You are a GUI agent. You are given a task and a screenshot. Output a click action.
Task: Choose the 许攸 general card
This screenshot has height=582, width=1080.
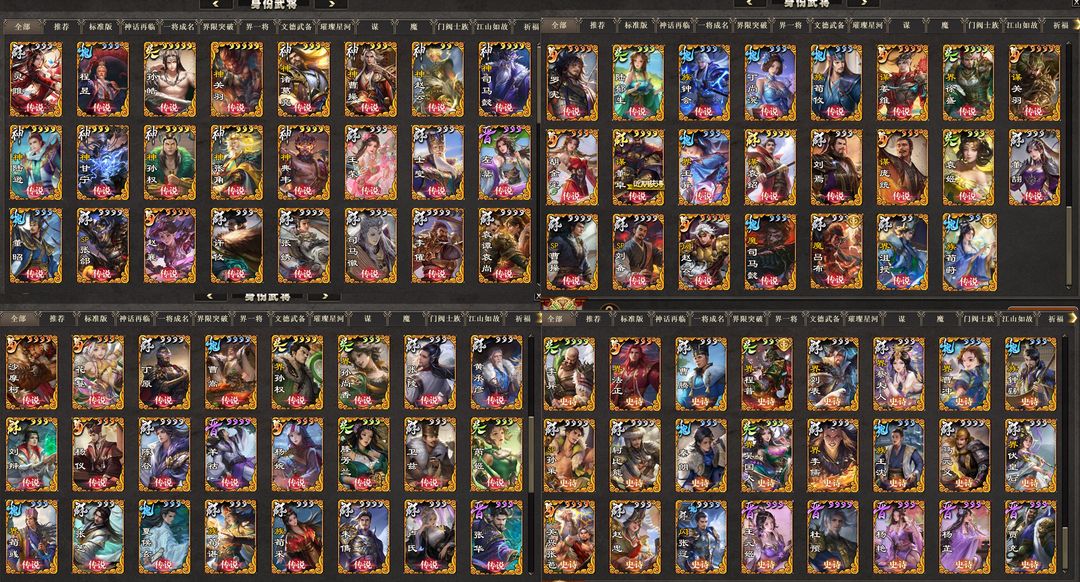coord(236,246)
